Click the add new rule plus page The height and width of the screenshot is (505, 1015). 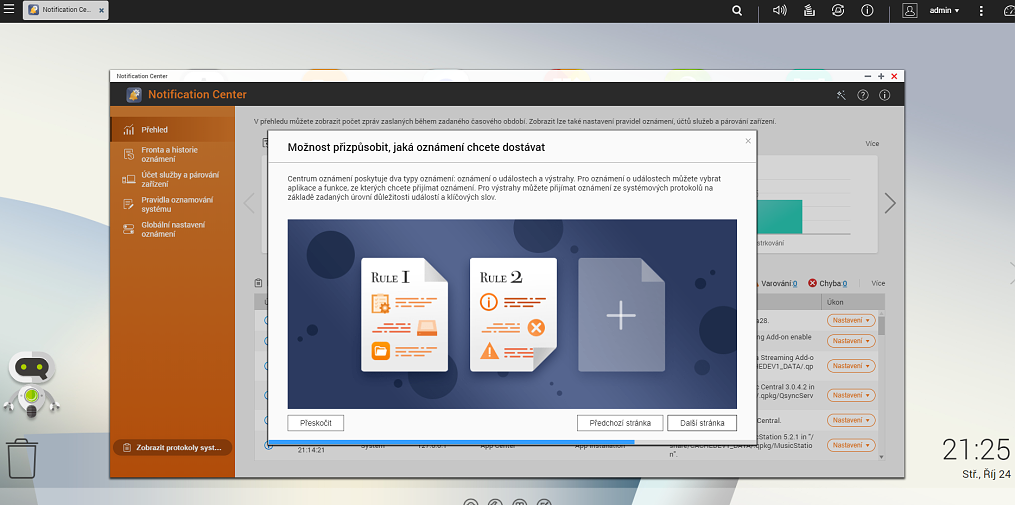pos(621,315)
